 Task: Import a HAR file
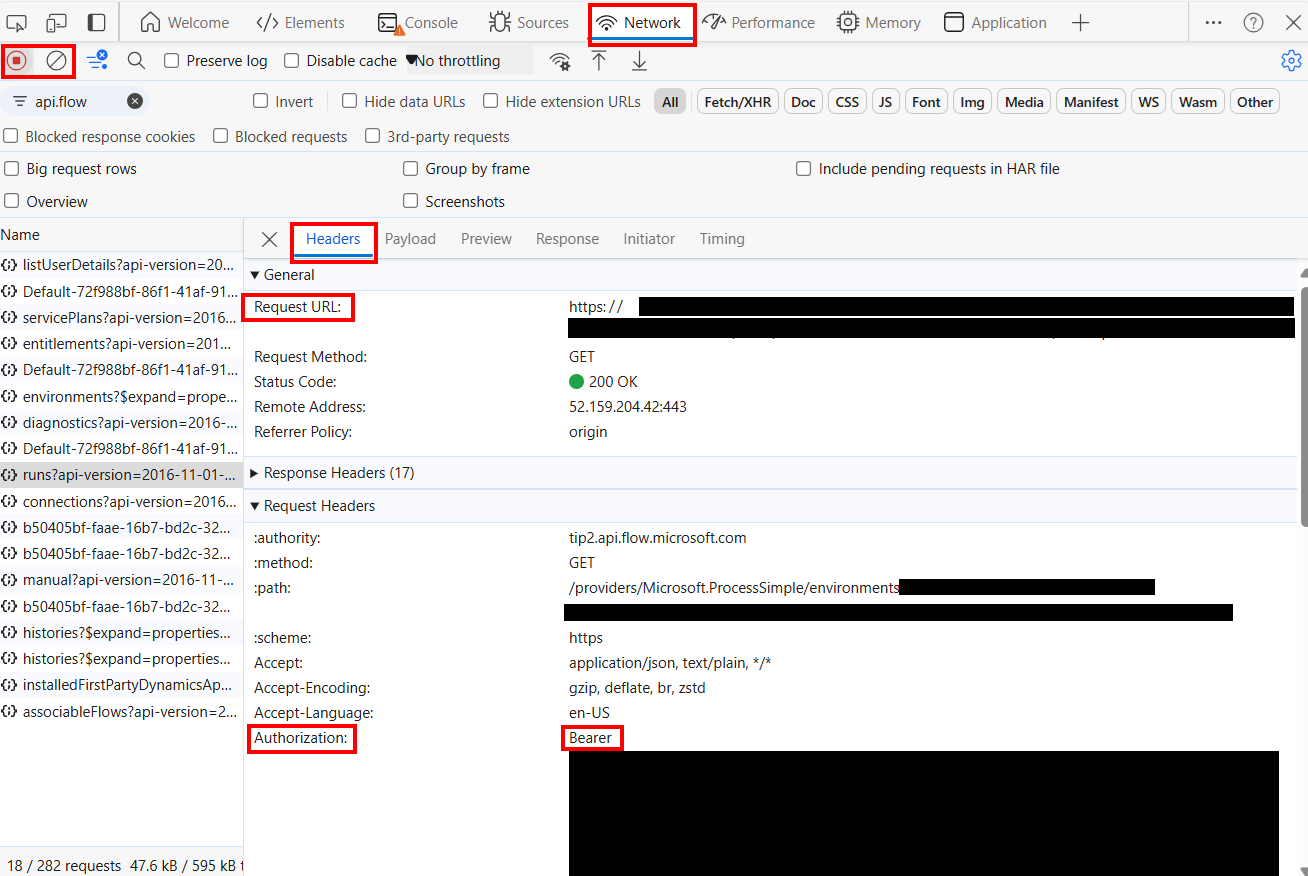(x=599, y=61)
